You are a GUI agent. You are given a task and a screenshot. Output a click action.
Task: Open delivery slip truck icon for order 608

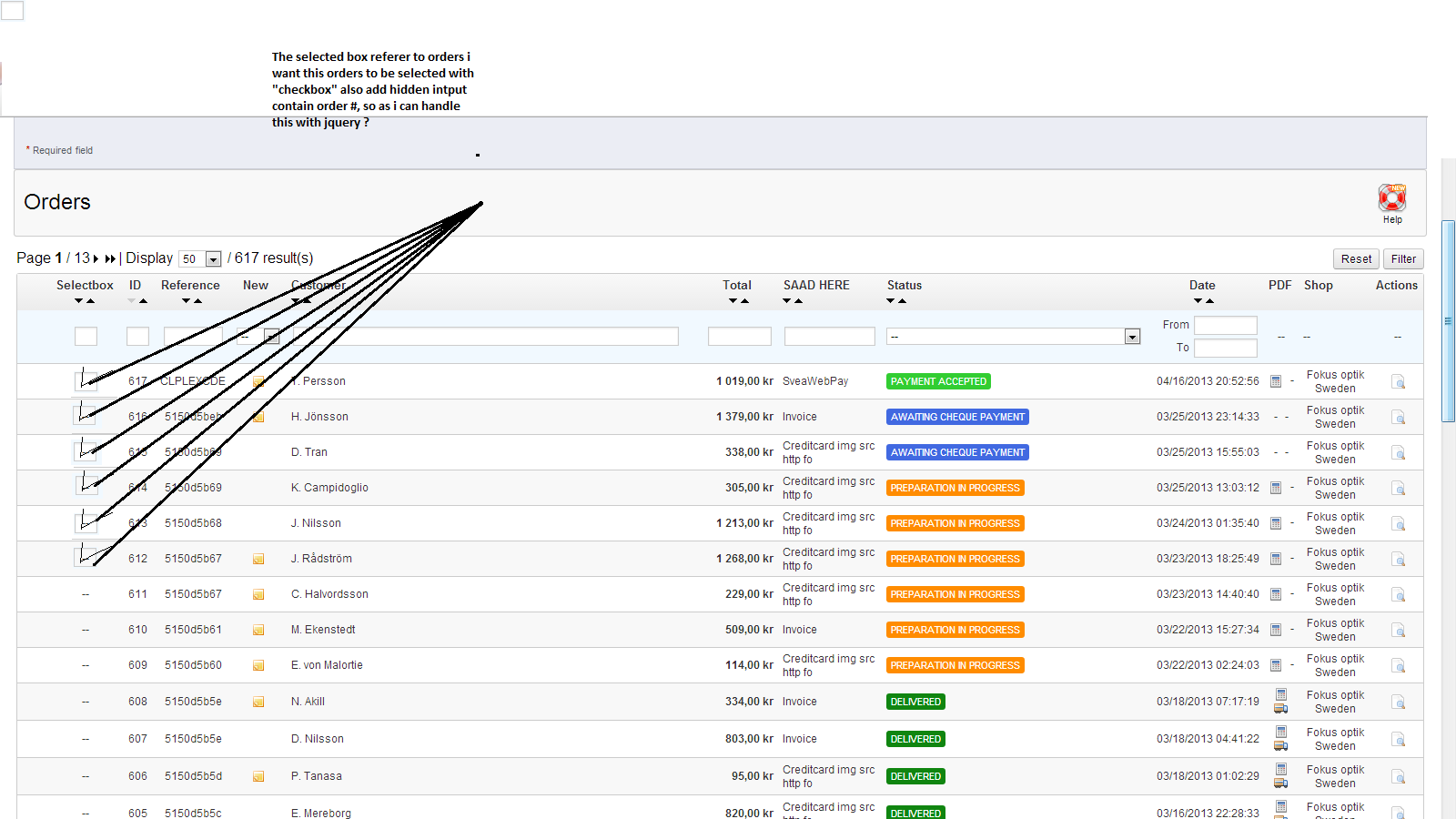pos(1280,708)
